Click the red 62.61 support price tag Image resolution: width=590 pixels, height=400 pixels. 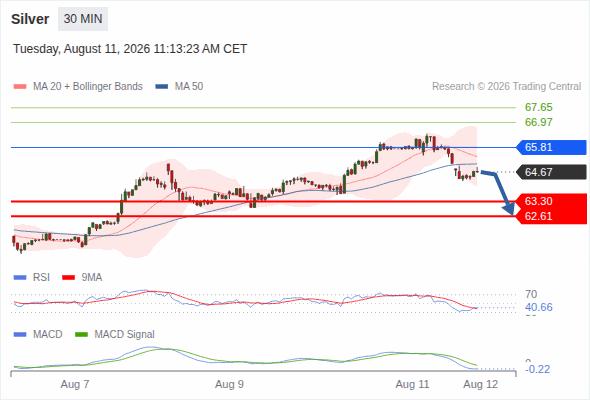[x=551, y=216]
